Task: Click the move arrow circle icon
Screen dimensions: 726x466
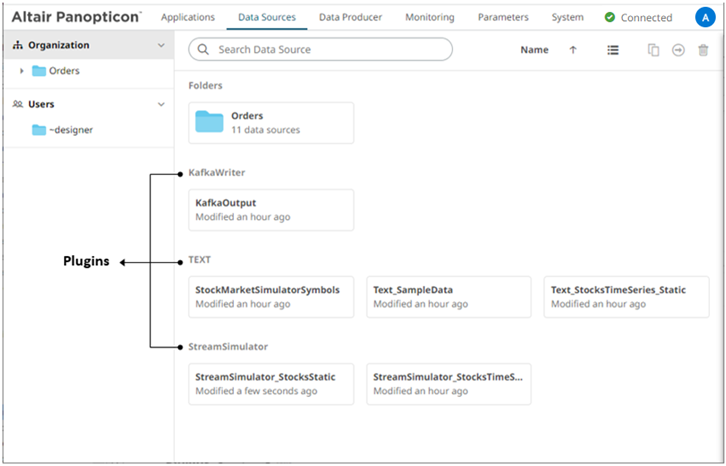Action: [x=678, y=50]
